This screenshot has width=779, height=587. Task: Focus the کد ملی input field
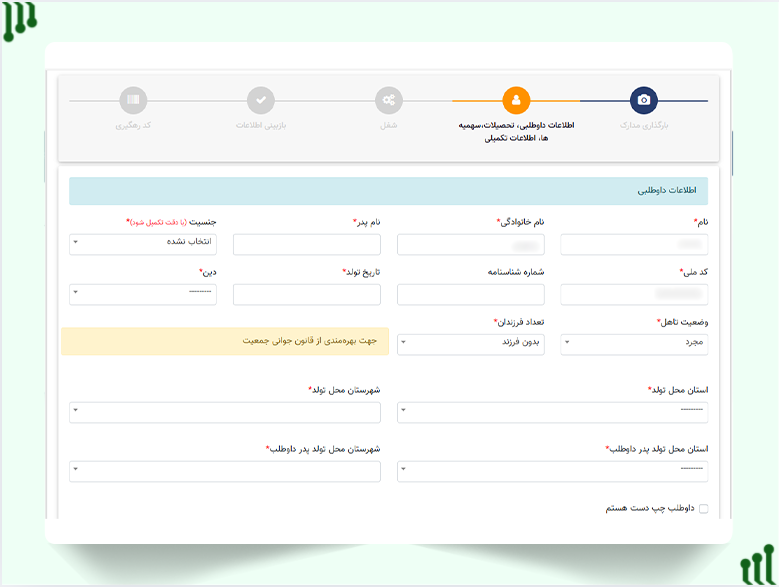coord(634,294)
